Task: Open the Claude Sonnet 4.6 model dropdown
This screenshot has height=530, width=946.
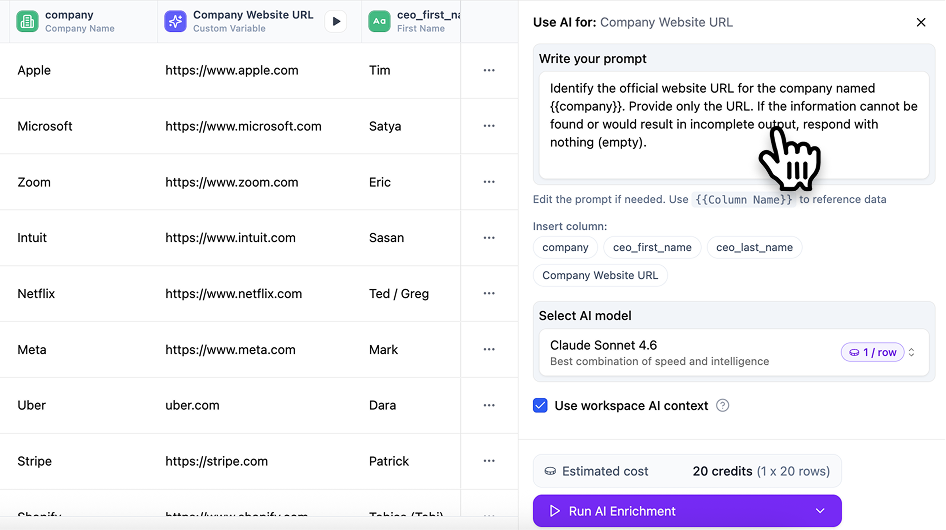Action: coord(731,352)
